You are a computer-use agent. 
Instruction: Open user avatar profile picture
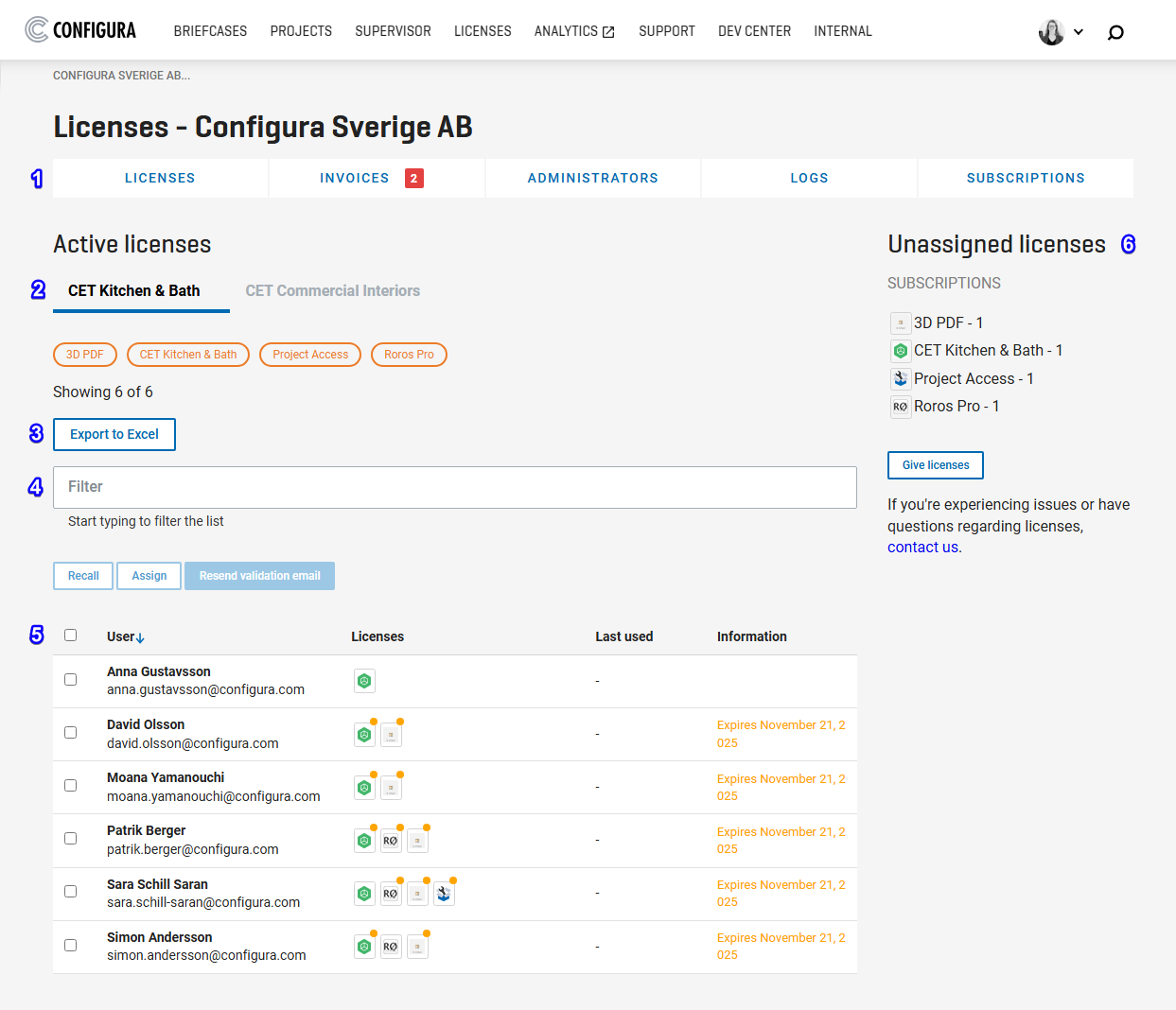tap(1051, 32)
